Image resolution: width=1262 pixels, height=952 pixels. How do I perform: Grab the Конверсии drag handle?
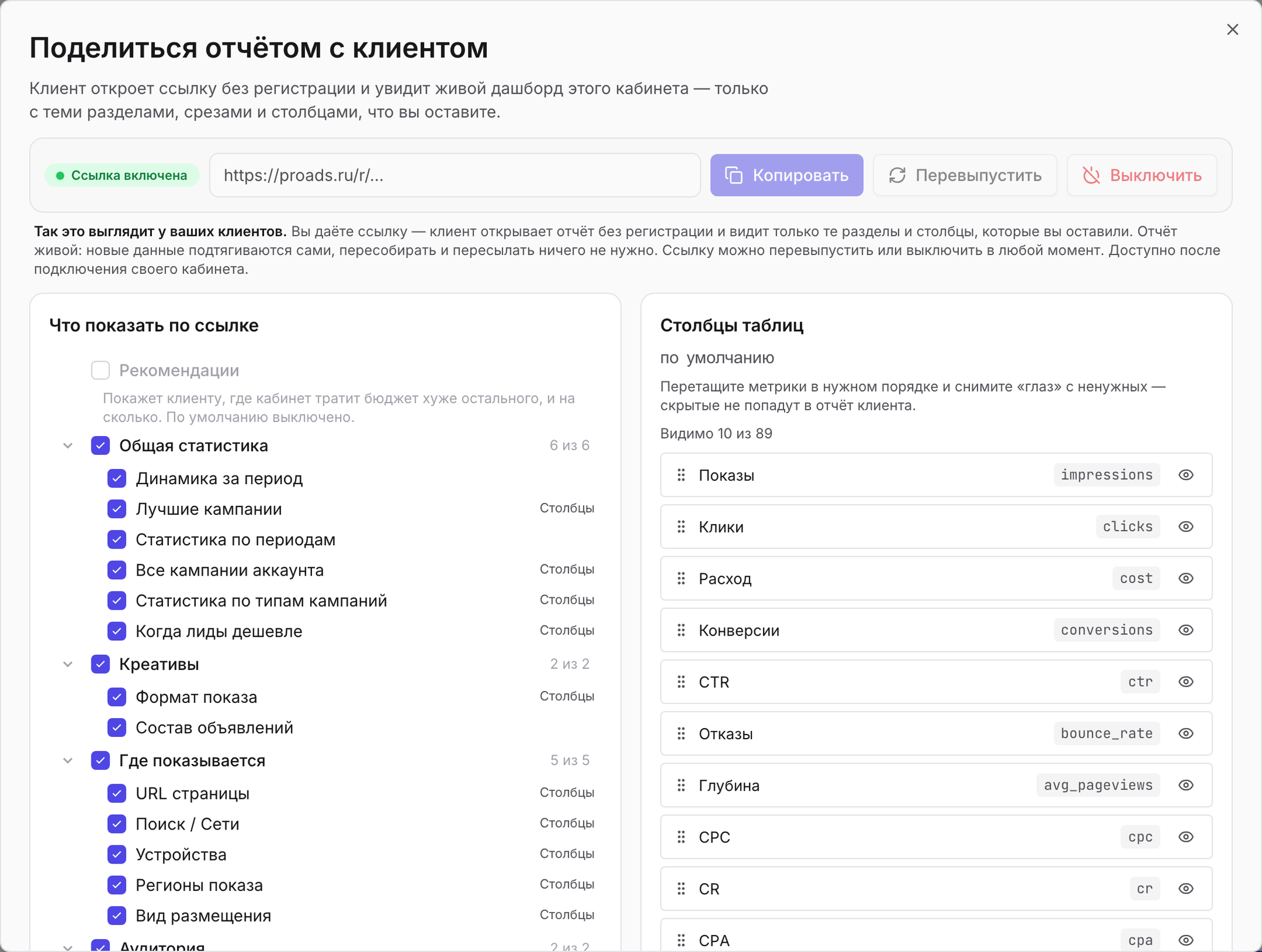click(681, 630)
